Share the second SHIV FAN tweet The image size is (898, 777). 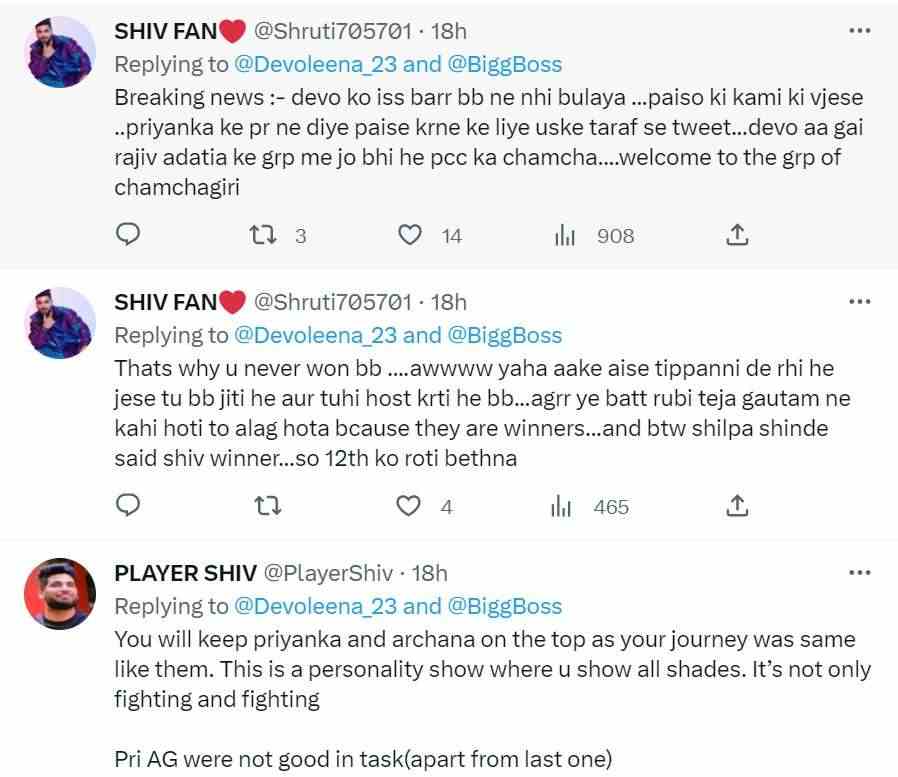tap(737, 506)
